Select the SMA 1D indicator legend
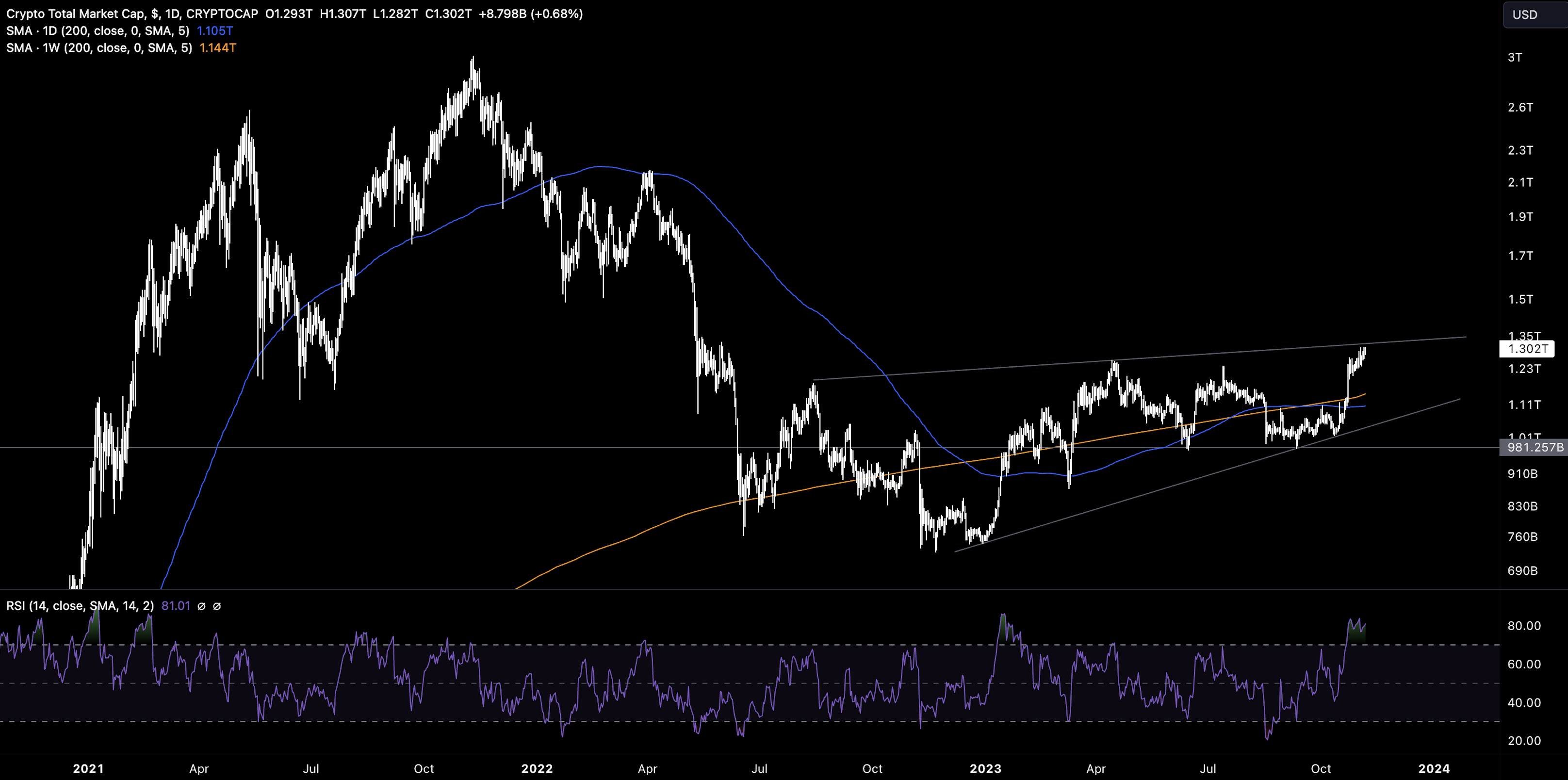Viewport: 1568px width, 780px height. pos(98,31)
